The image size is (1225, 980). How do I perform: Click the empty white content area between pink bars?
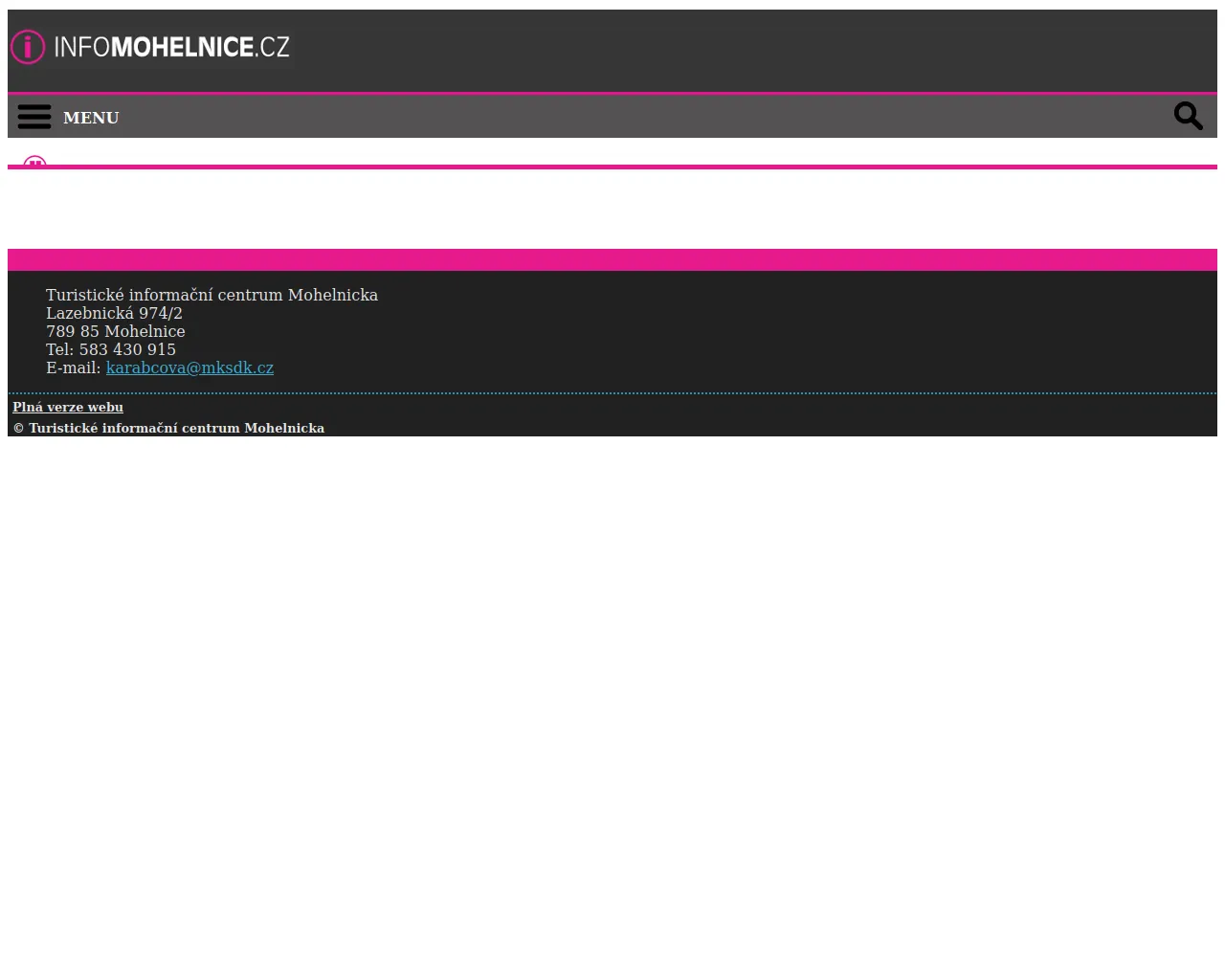pyautogui.click(x=612, y=209)
